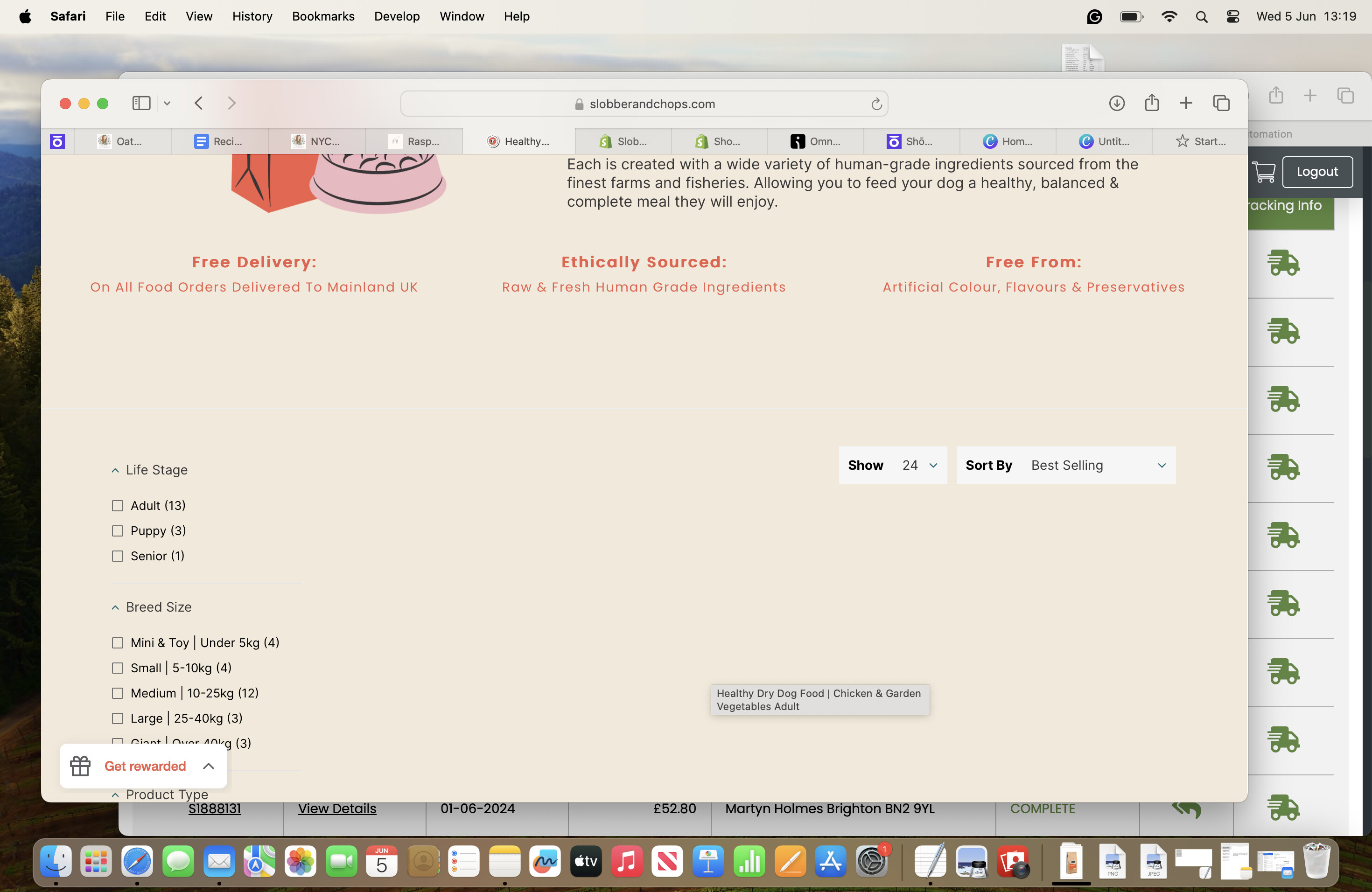Open the Show 24 items dropdown
Screen dimensions: 1372x892
tap(892, 465)
